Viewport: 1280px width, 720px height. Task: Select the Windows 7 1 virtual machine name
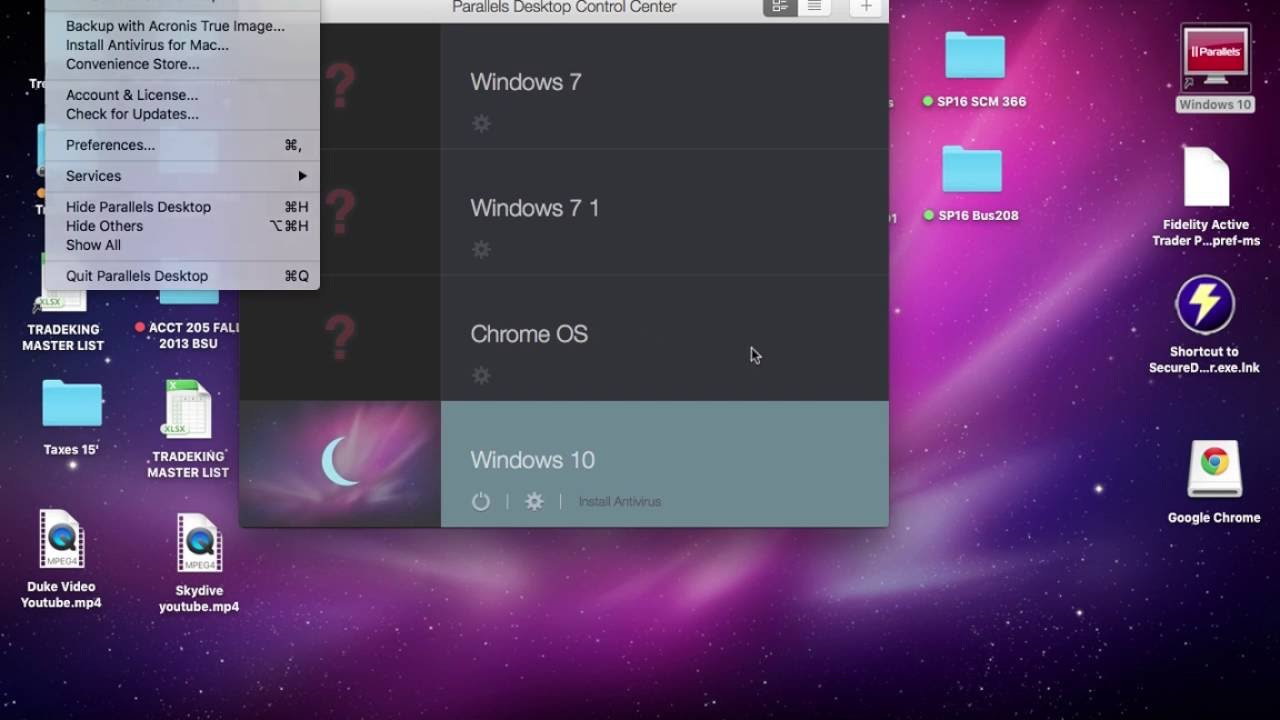pyautogui.click(x=535, y=208)
